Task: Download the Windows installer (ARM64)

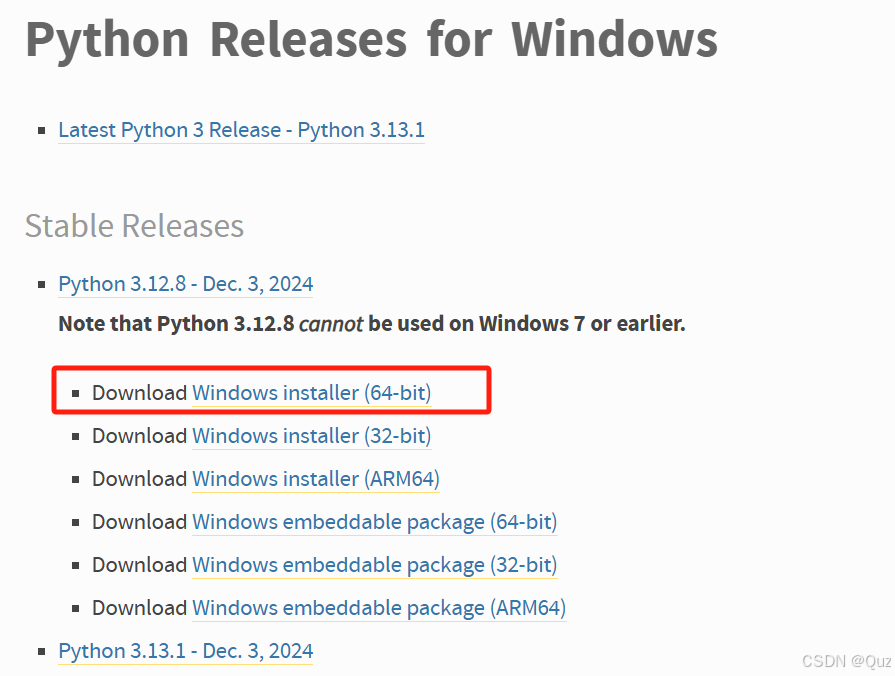Action: pos(315,479)
